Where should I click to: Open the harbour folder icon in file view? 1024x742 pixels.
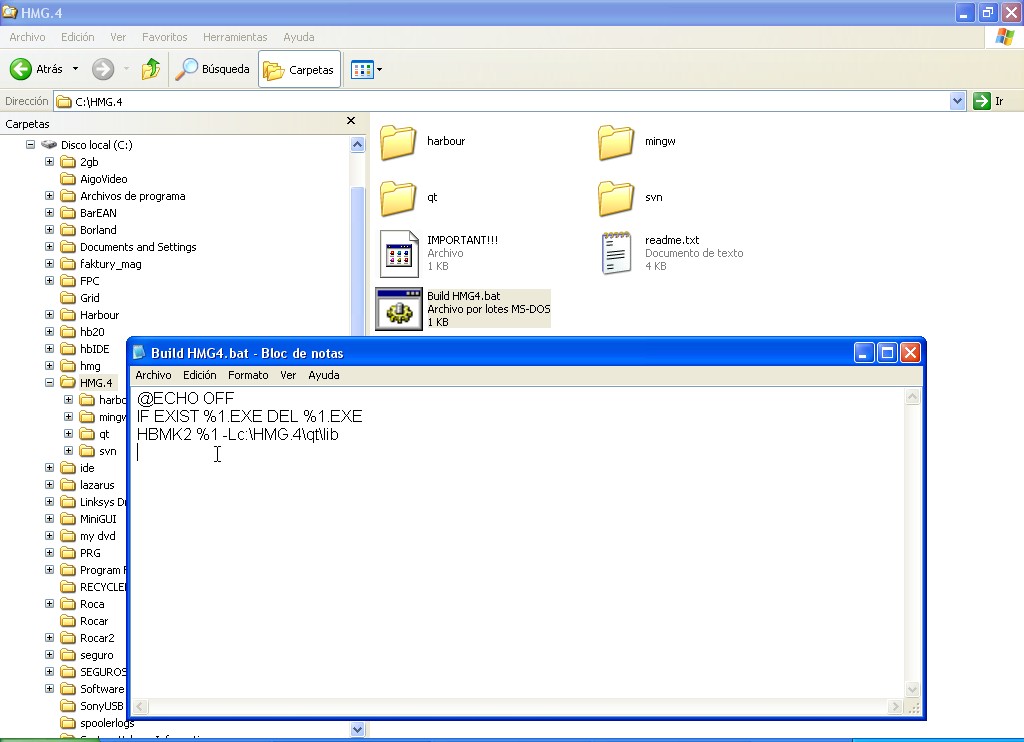(x=398, y=142)
